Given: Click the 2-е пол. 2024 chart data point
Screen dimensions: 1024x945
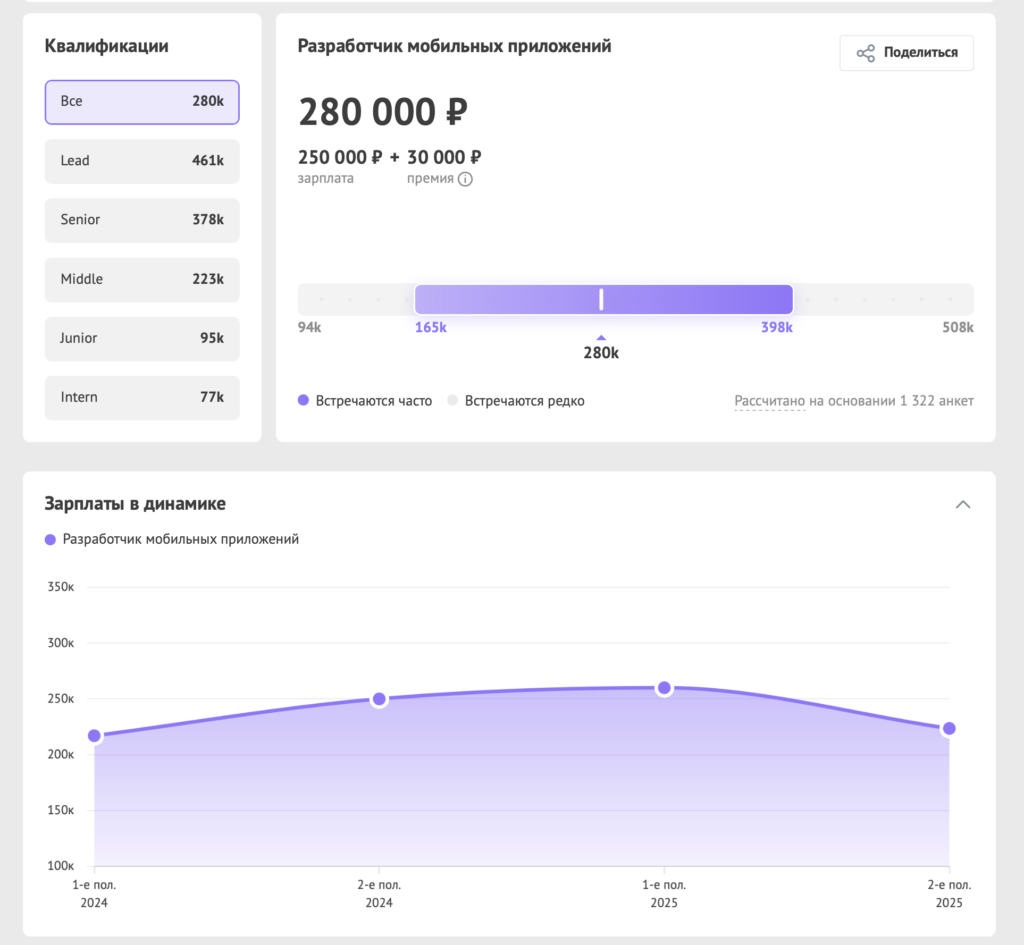Looking at the screenshot, I should coord(379,699).
